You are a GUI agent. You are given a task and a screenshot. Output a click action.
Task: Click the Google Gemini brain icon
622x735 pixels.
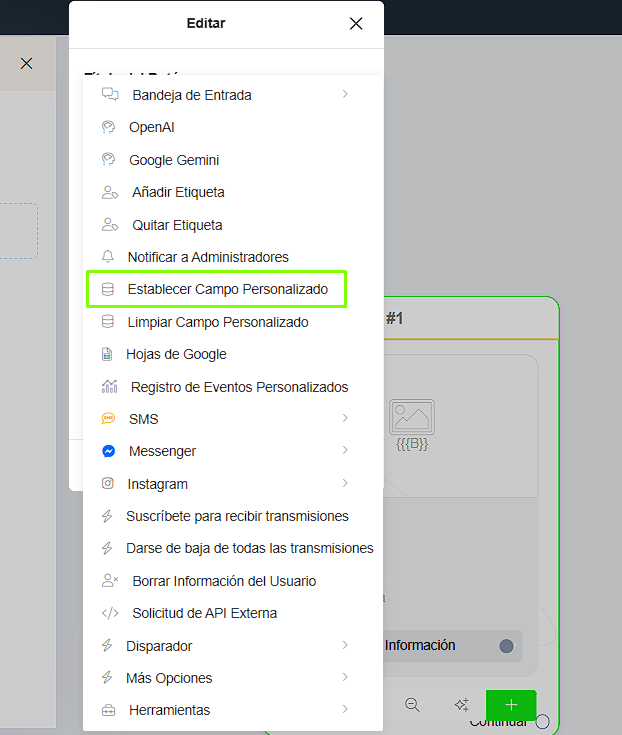click(108, 159)
